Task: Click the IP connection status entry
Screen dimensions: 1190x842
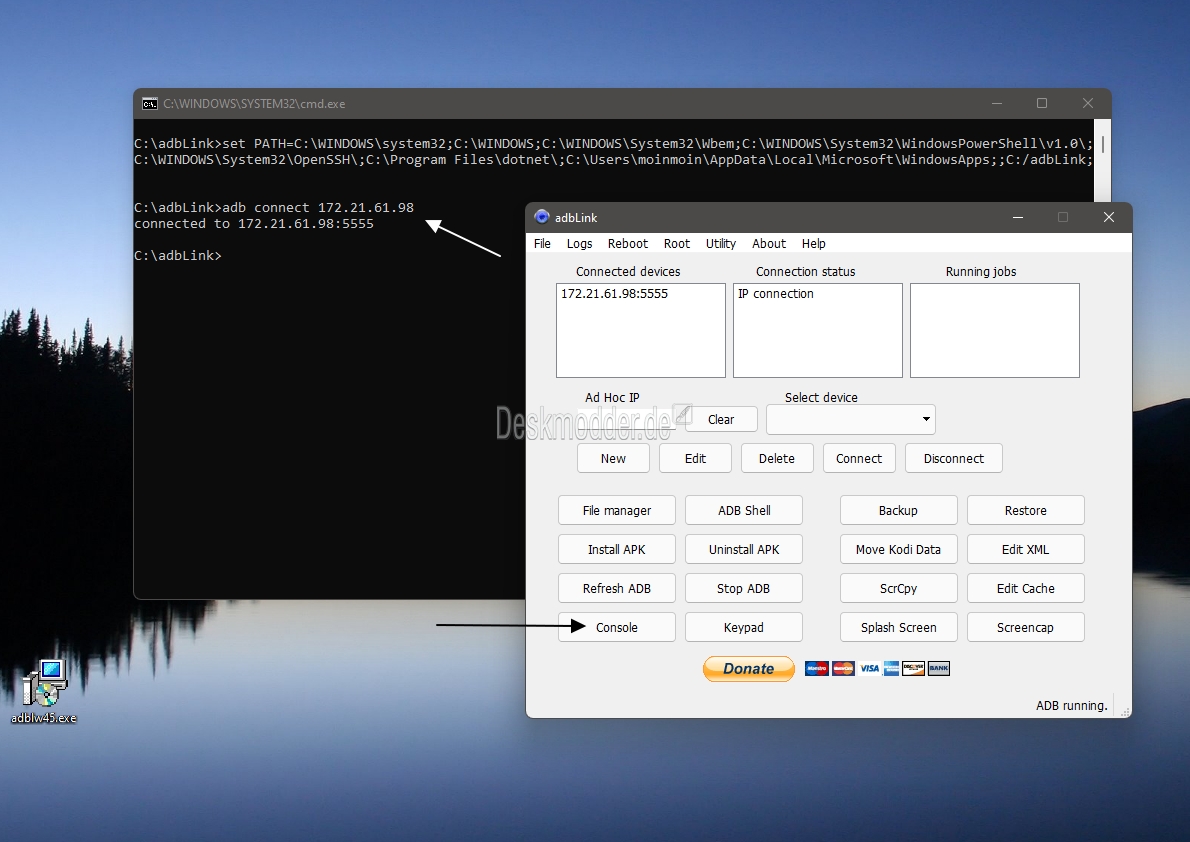Action: (x=776, y=294)
